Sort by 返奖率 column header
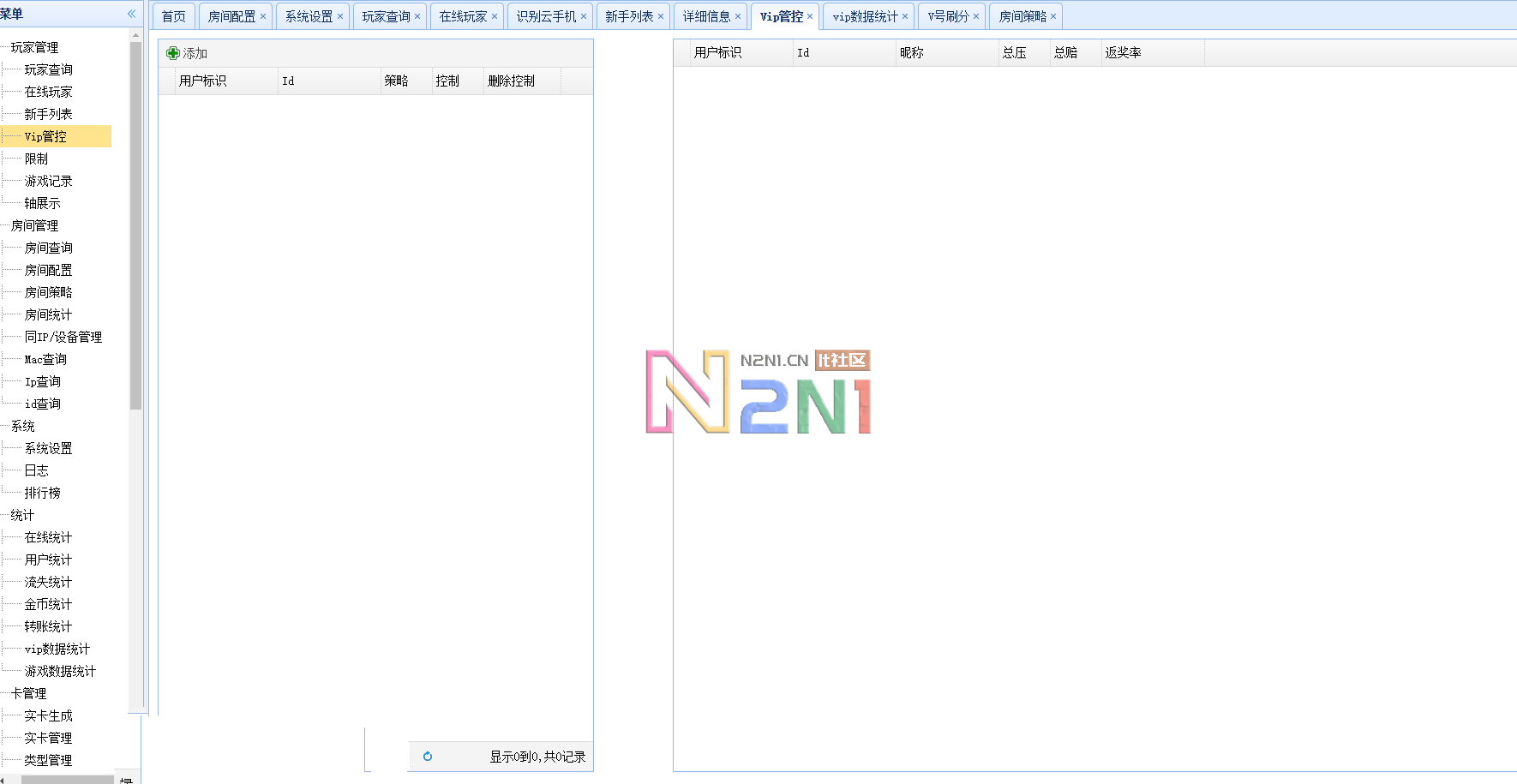 [1123, 52]
